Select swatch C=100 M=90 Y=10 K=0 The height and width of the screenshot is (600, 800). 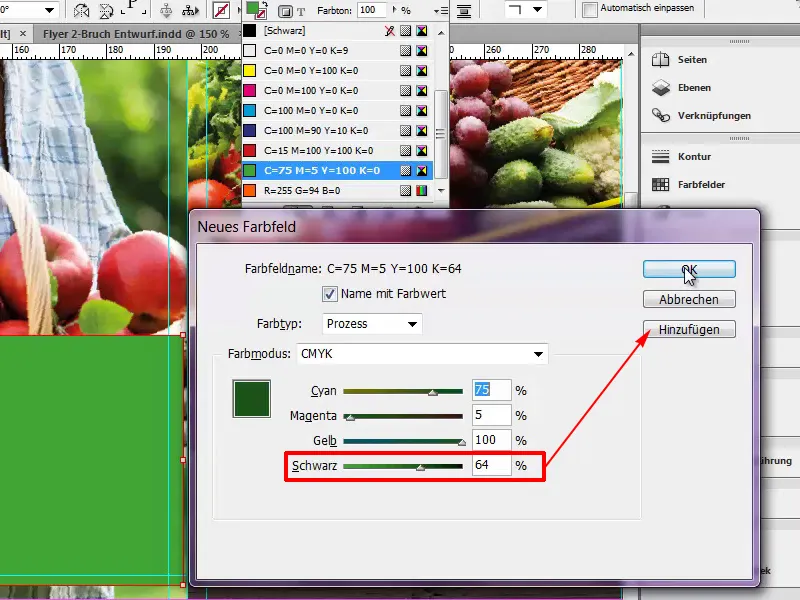337,131
